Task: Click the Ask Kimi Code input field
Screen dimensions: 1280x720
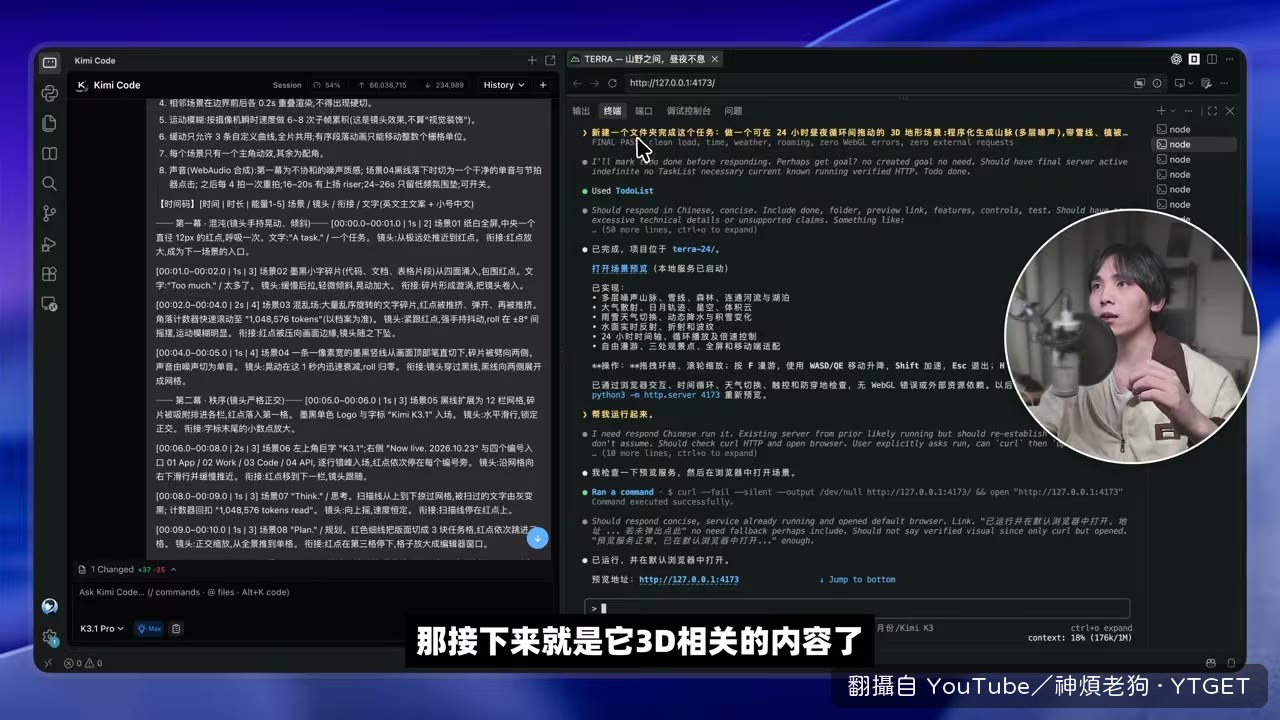Action: tap(310, 593)
